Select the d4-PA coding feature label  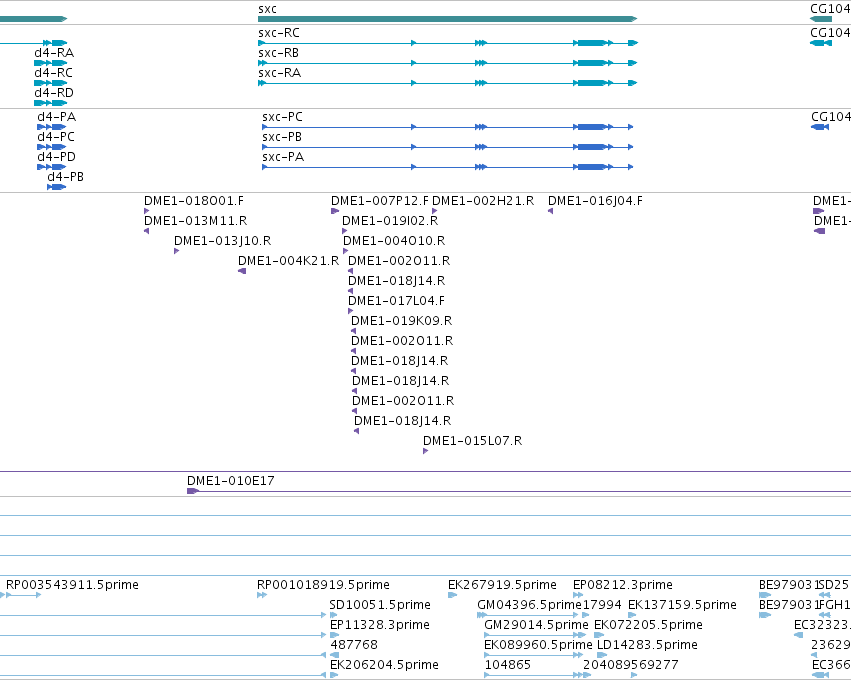point(56,117)
